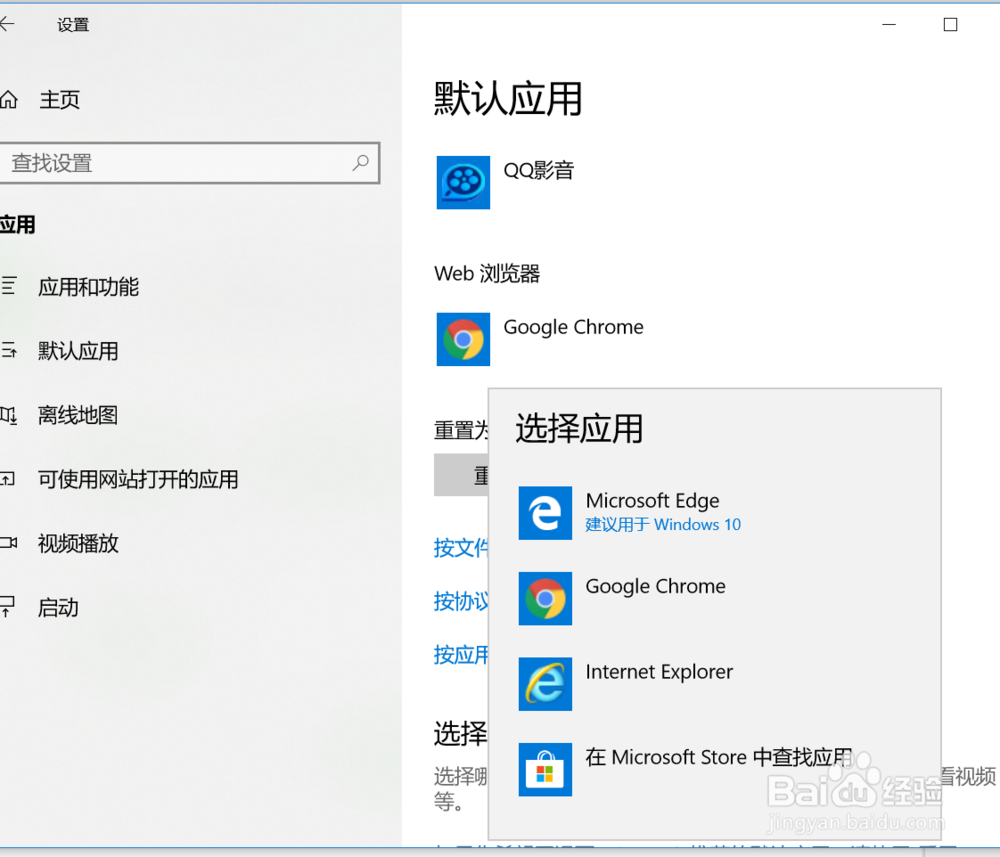Screen dimensions: 1000x857
Task: Click the Microsoft Edge name in popup
Action: click(652, 501)
